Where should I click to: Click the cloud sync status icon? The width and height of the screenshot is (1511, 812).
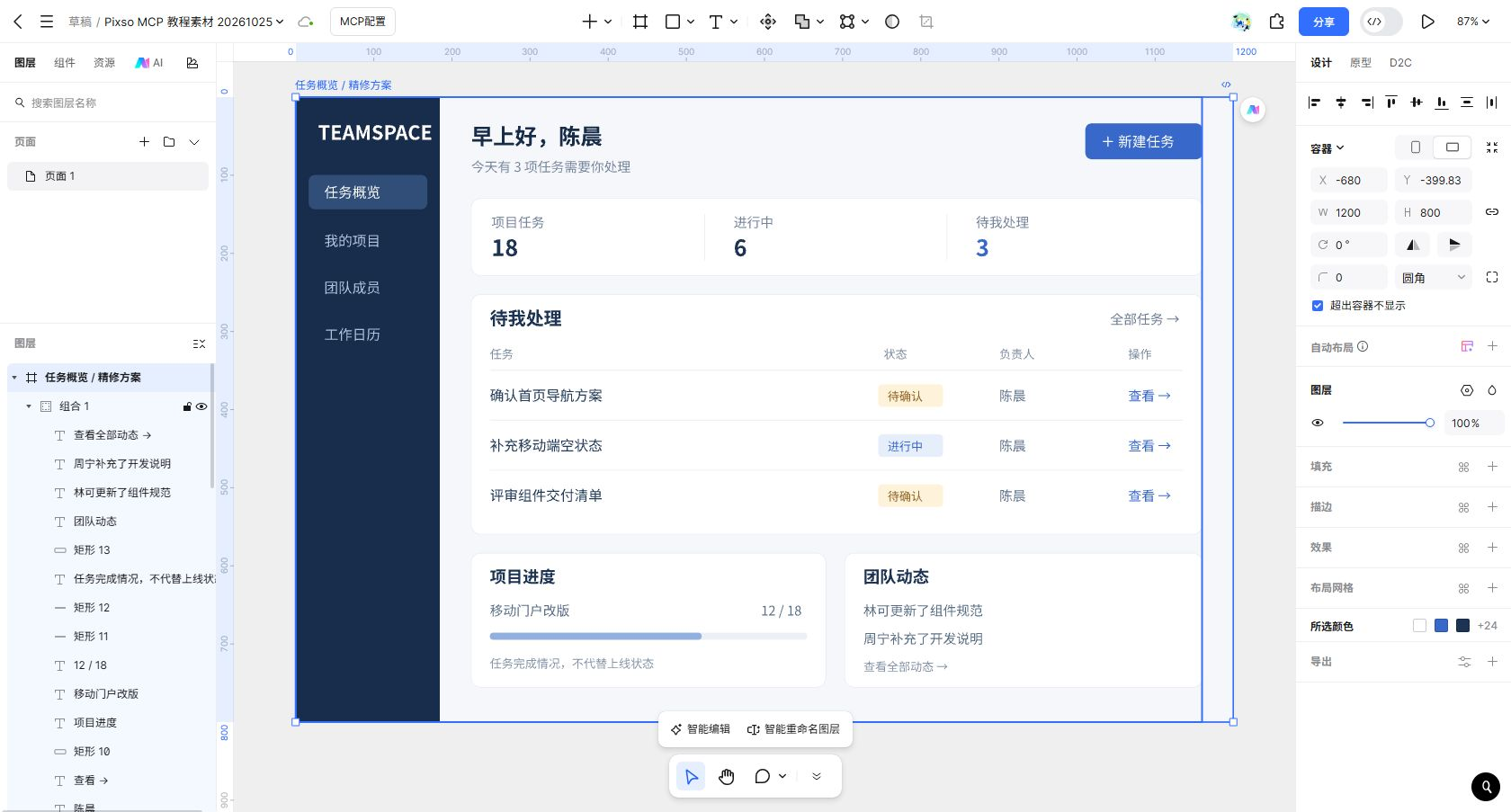(306, 22)
